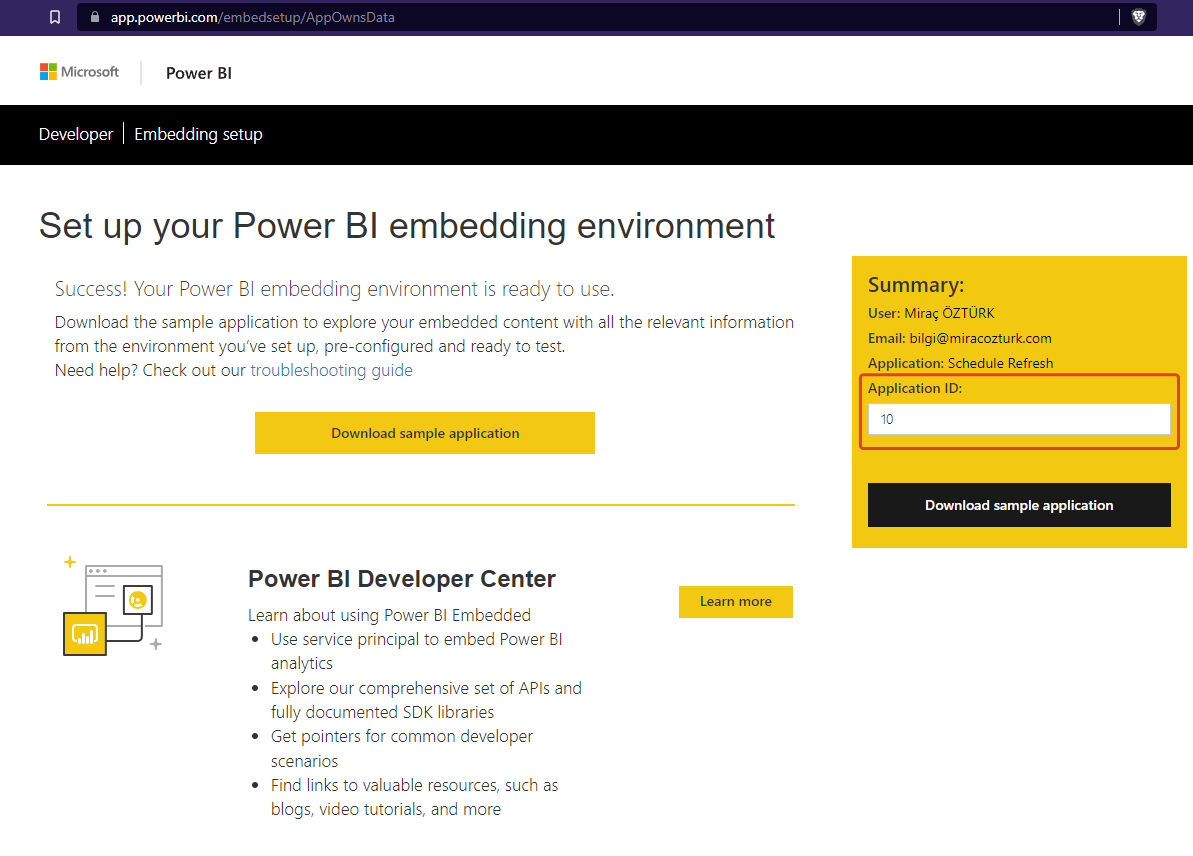Viewport: 1193px width, 856px height.
Task: Click the Power BI header title
Action: click(x=198, y=72)
